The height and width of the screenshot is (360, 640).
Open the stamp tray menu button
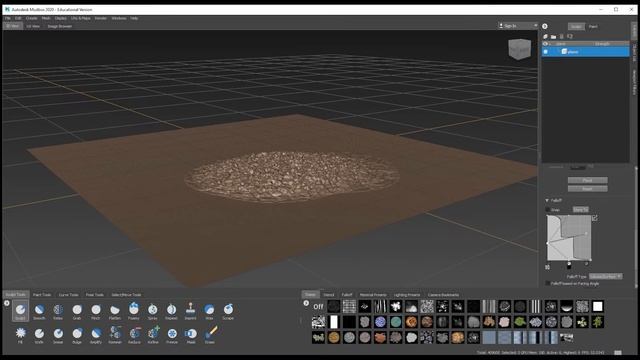coord(306,303)
